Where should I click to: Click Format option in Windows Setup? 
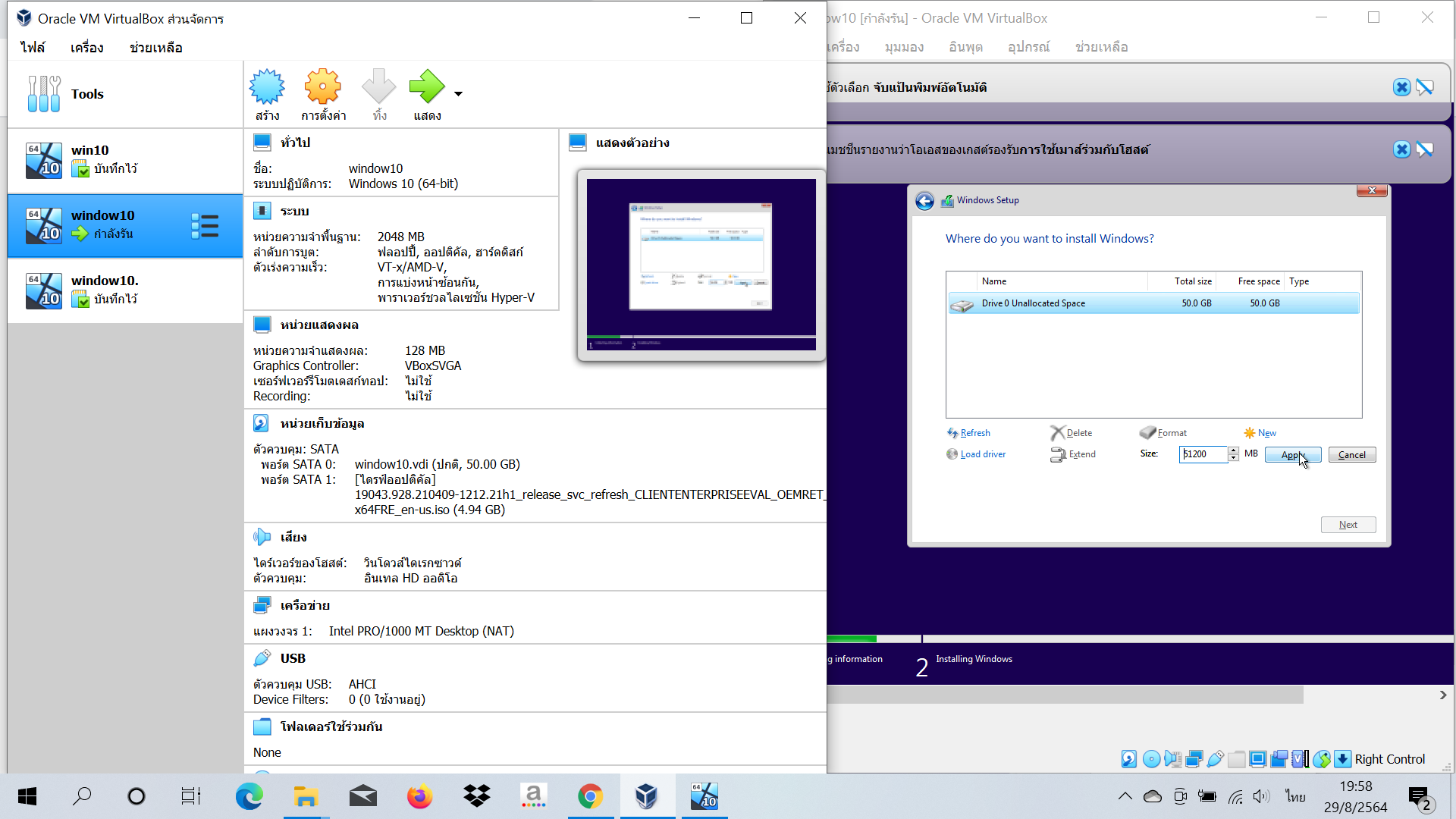pos(1163,433)
